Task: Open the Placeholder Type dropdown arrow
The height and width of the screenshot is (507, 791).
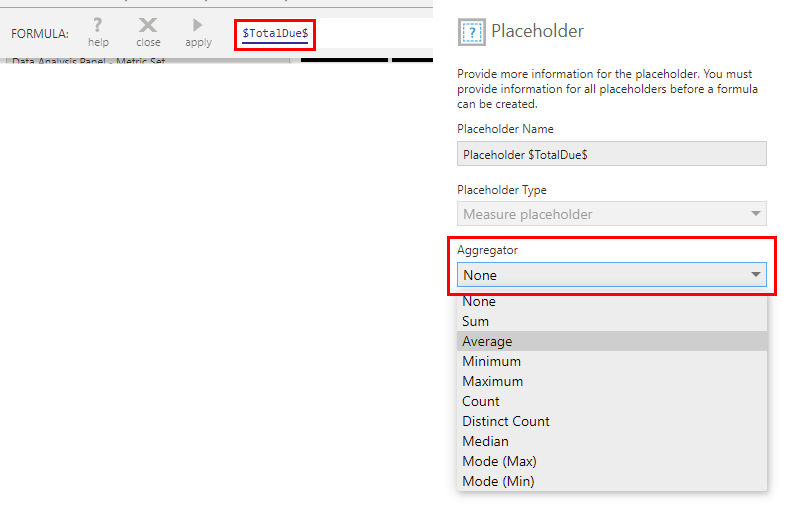Action: [755, 213]
